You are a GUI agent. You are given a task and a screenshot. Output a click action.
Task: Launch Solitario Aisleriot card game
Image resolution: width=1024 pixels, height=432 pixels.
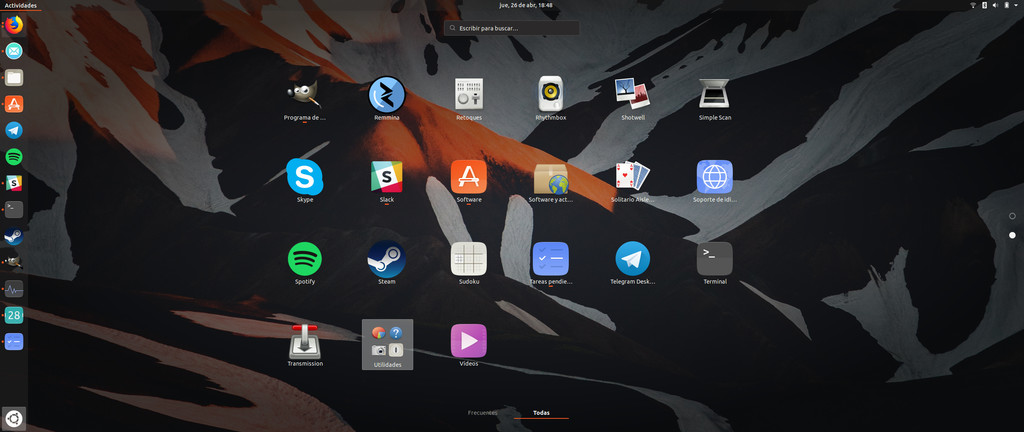tap(632, 177)
